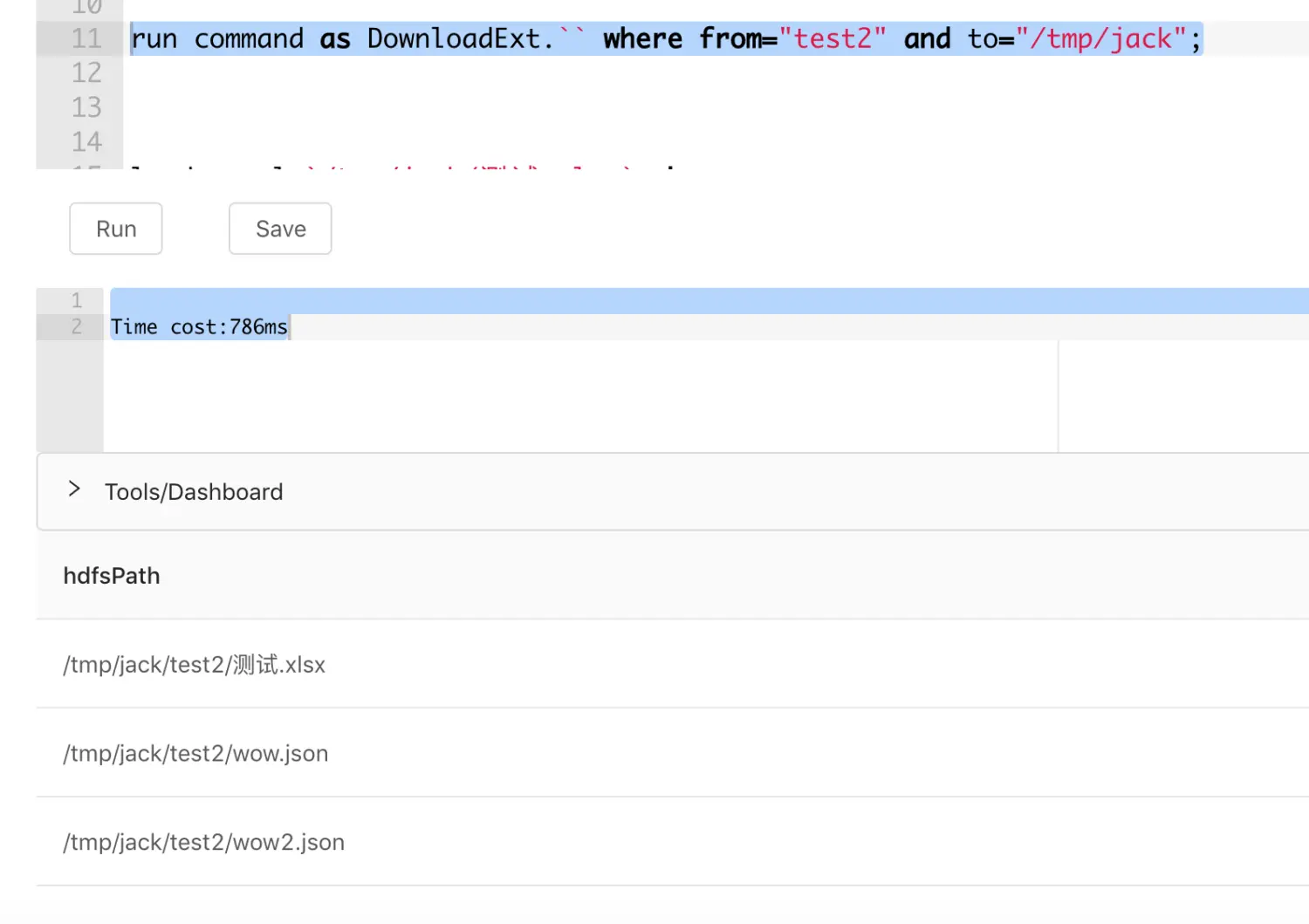Image resolution: width=1309 pixels, height=924 pixels.
Task: Select the /tmp/jack/test2/wow.json row
Action: tap(673, 753)
